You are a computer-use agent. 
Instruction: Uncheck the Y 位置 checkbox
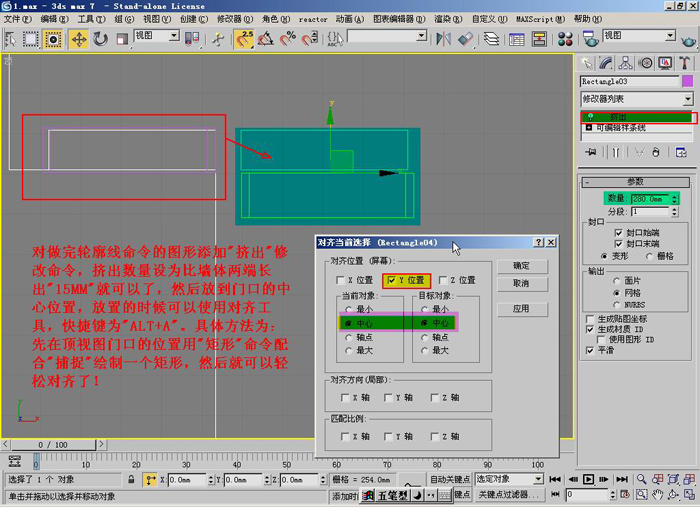pyautogui.click(x=392, y=280)
